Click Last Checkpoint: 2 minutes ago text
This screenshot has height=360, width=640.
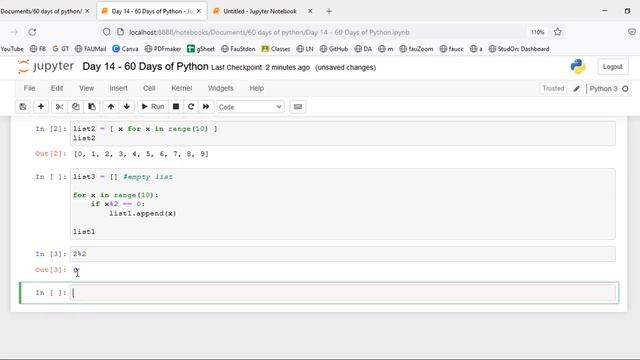point(260,67)
